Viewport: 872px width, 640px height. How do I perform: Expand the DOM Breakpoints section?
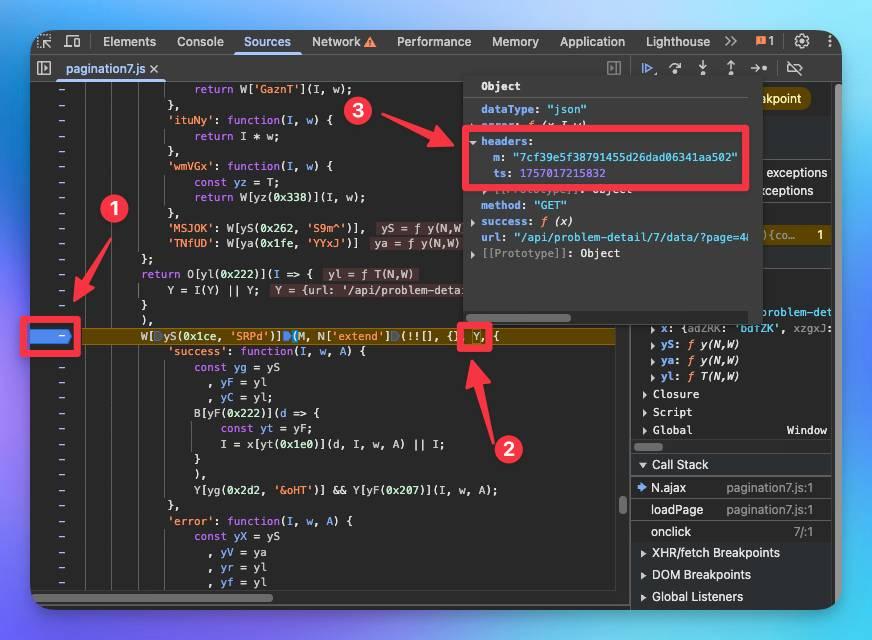643,575
